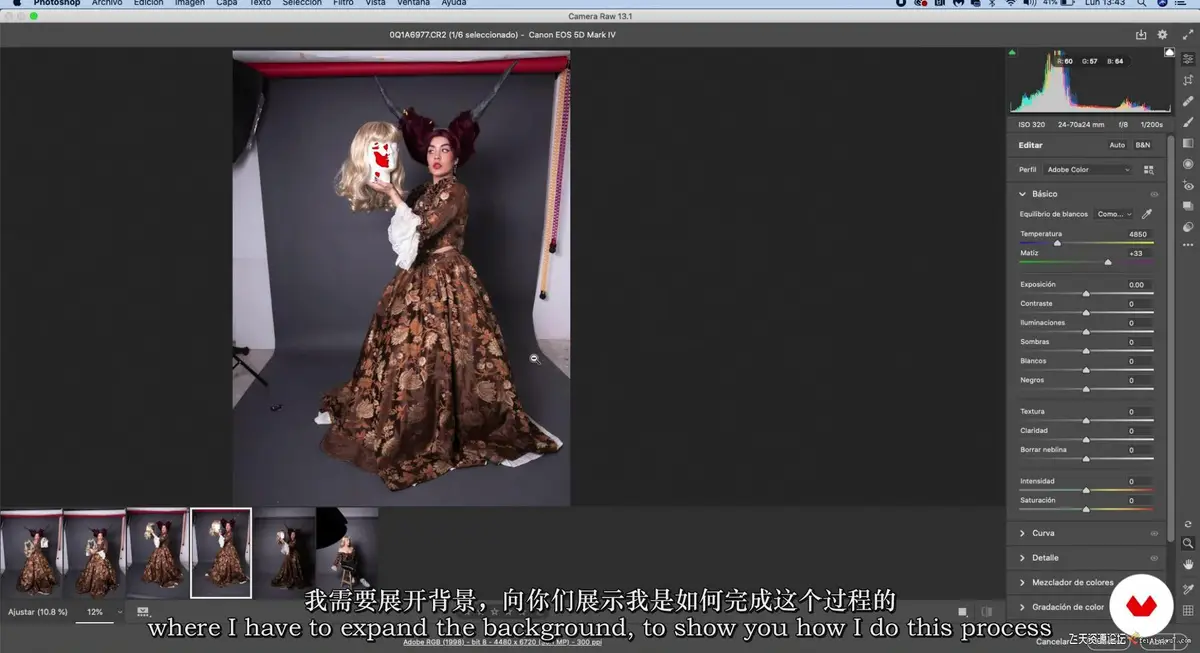Click the rotate/reset arrows icon
The height and width of the screenshot is (653, 1200).
[x=1188, y=523]
